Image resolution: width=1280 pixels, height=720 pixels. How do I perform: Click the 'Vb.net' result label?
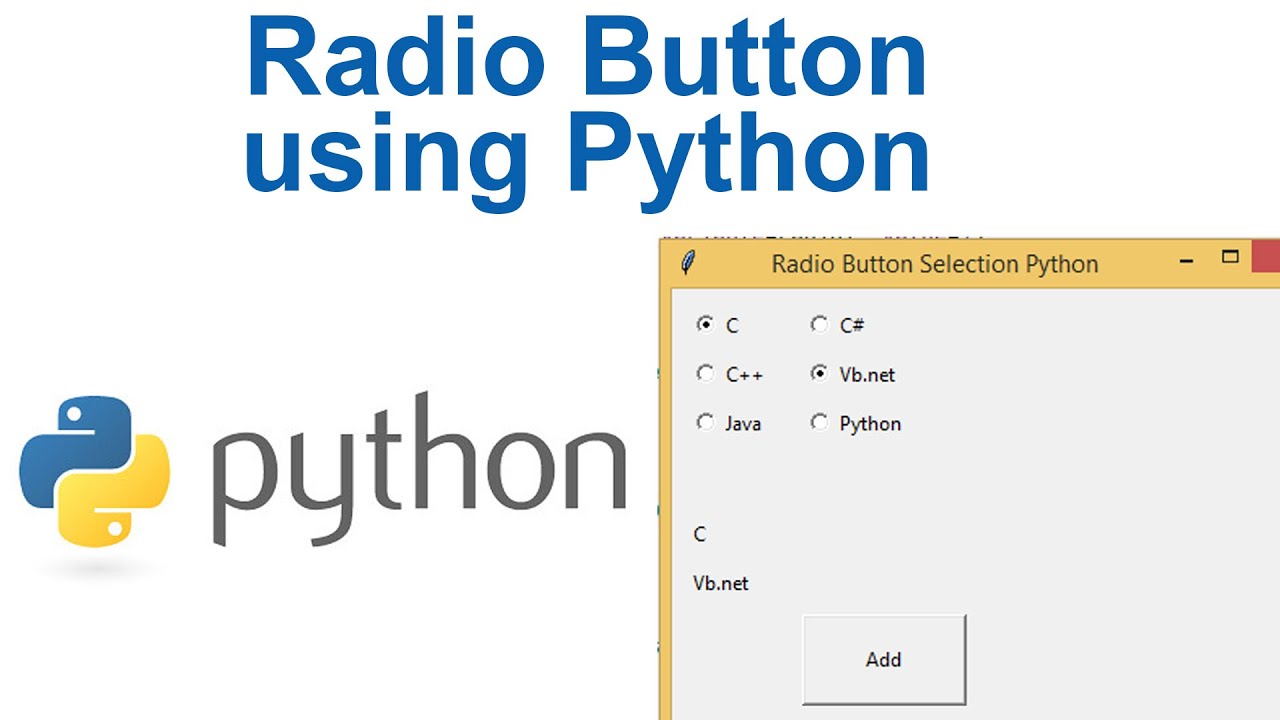click(x=721, y=583)
